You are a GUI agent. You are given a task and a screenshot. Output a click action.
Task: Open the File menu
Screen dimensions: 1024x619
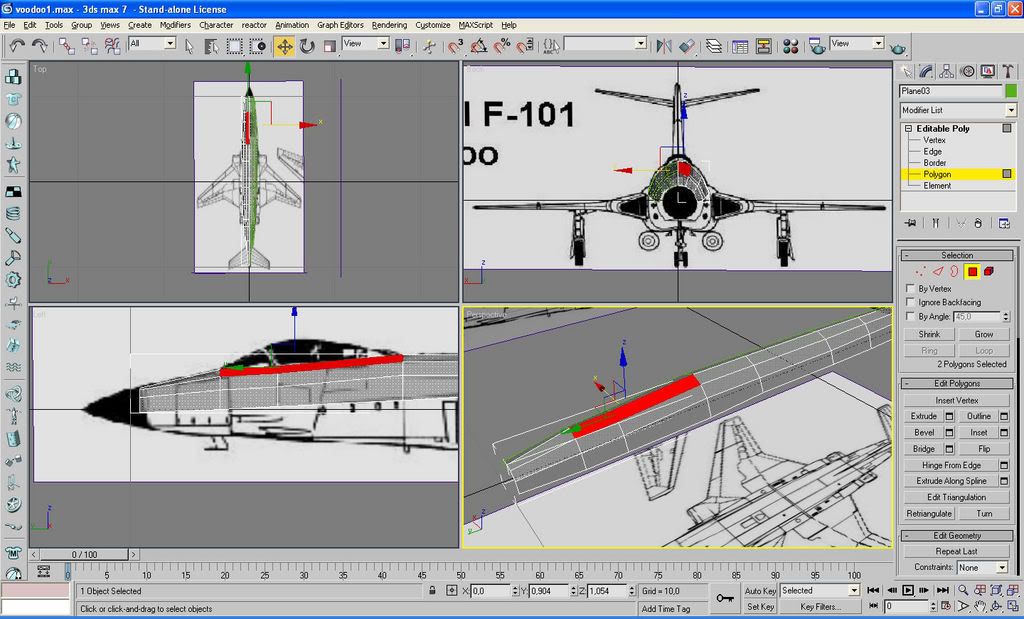[x=9, y=25]
